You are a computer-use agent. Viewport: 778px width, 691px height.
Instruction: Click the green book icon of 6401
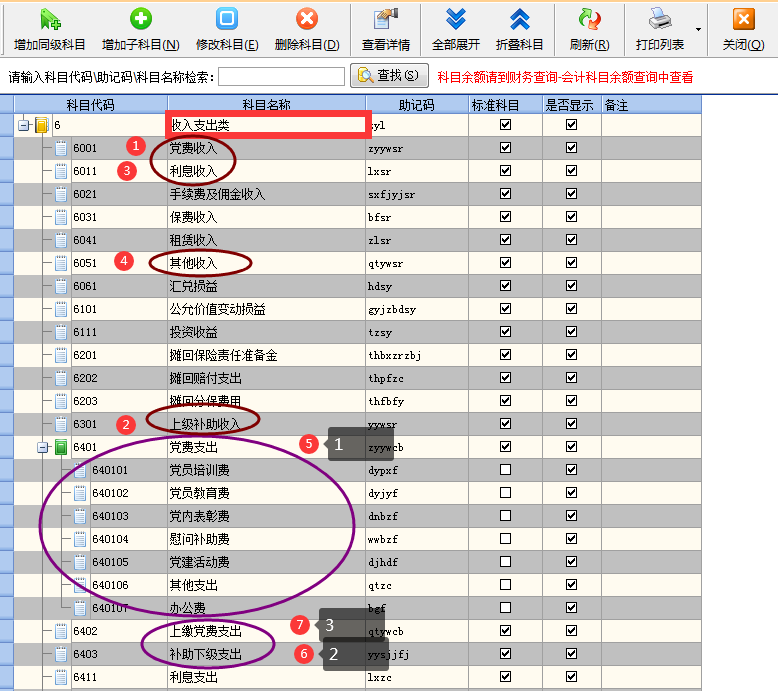tap(61, 447)
